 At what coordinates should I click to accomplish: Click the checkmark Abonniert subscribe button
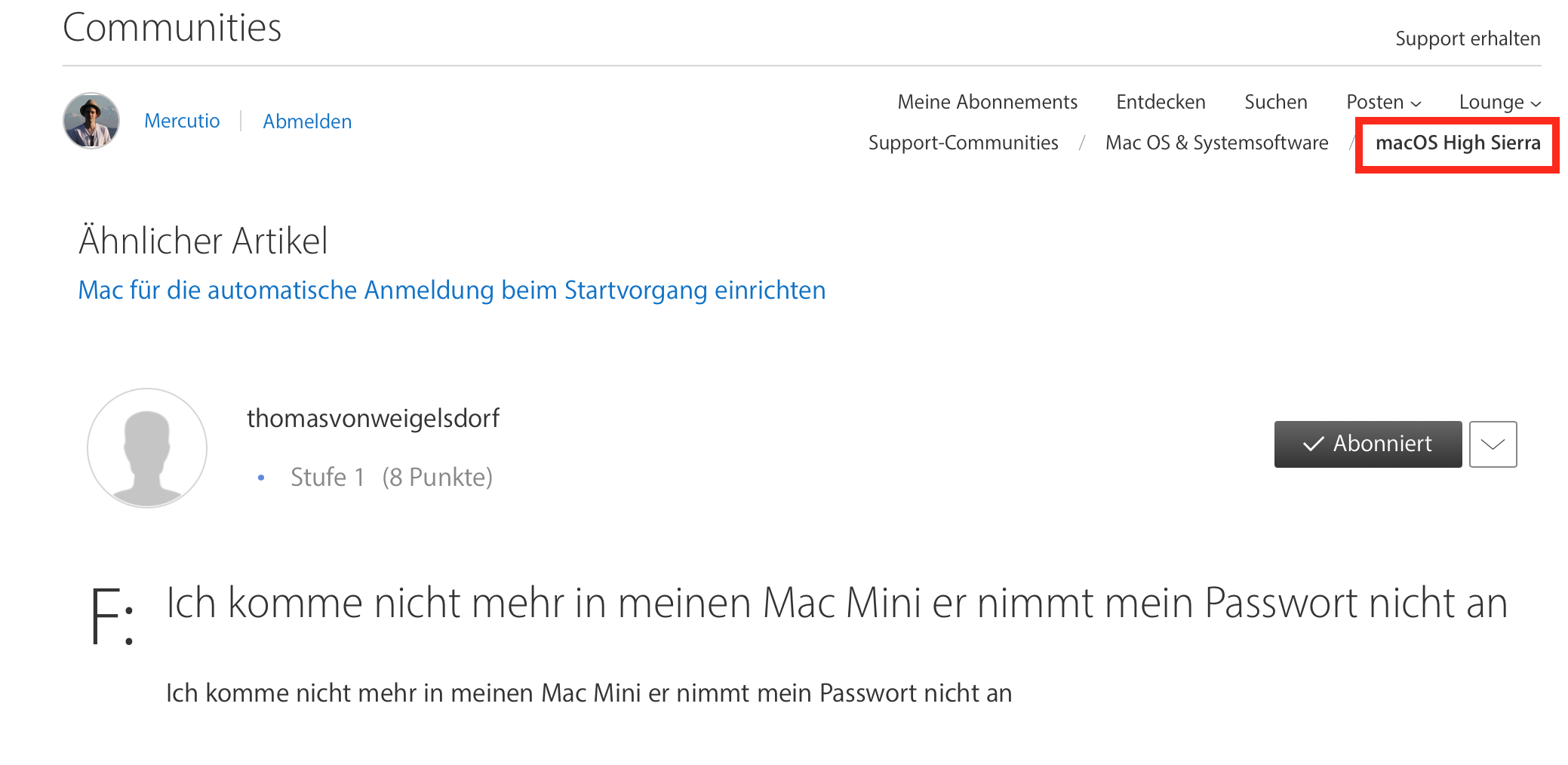1367,444
